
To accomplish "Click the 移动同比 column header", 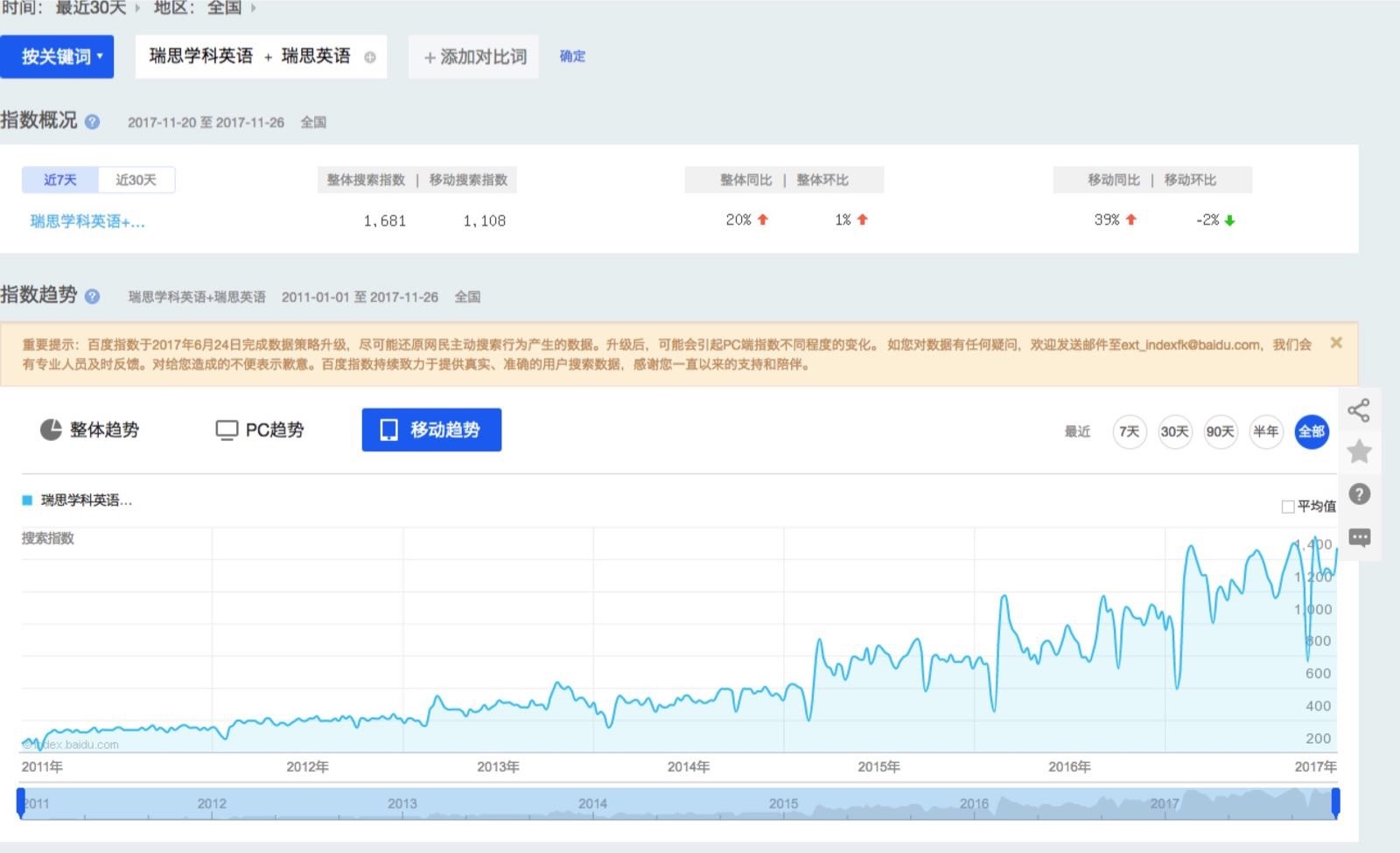I will [x=1114, y=179].
